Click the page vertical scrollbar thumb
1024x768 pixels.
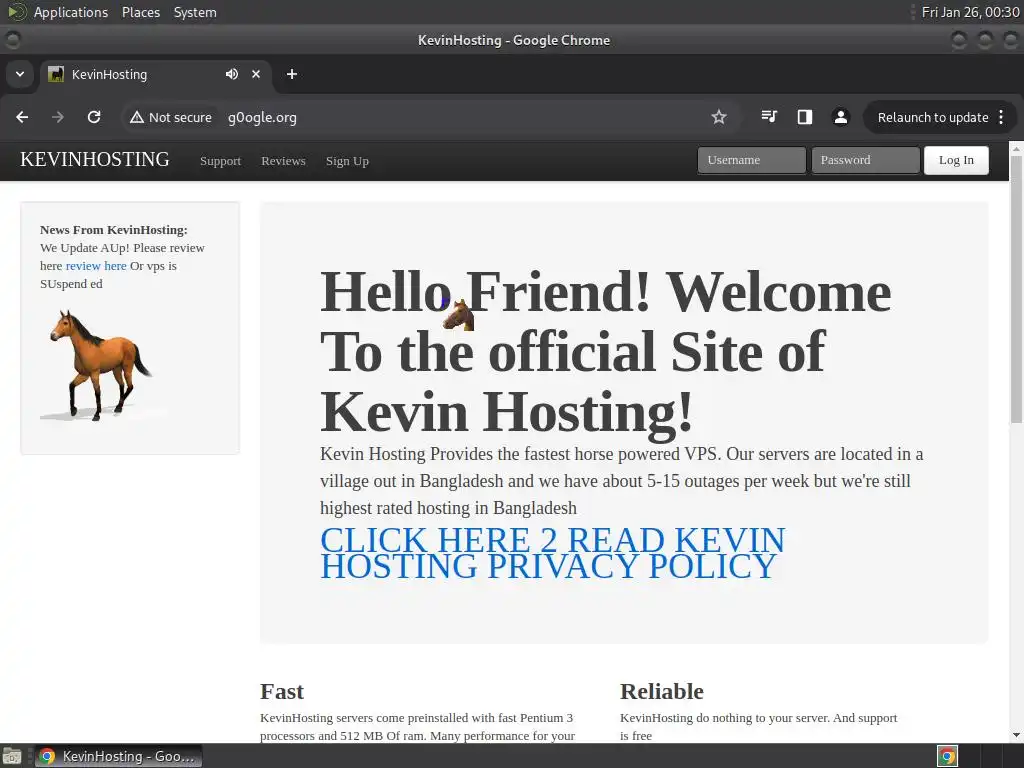pos(1016,289)
